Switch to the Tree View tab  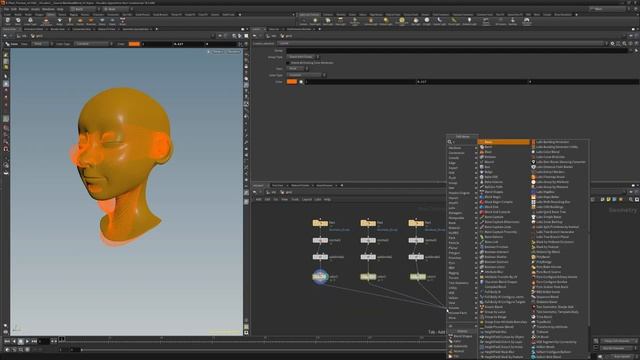pyautogui.click(x=278, y=185)
